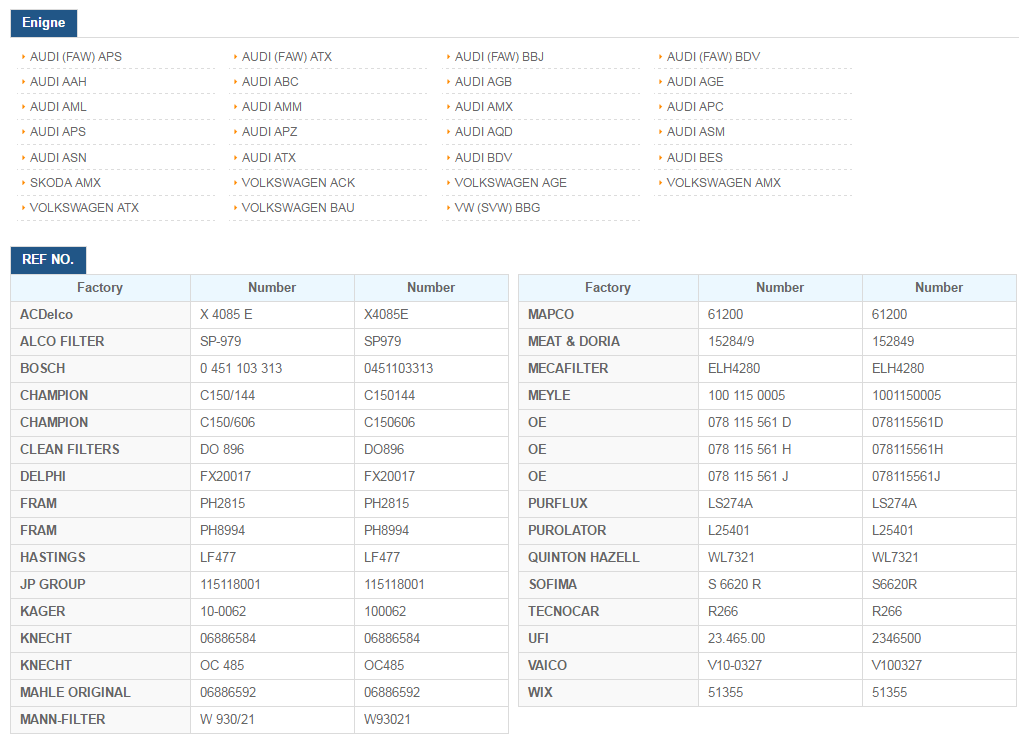Select the JP GROUP factory cell
Image resolution: width=1029 pixels, height=742 pixels.
(x=100, y=584)
